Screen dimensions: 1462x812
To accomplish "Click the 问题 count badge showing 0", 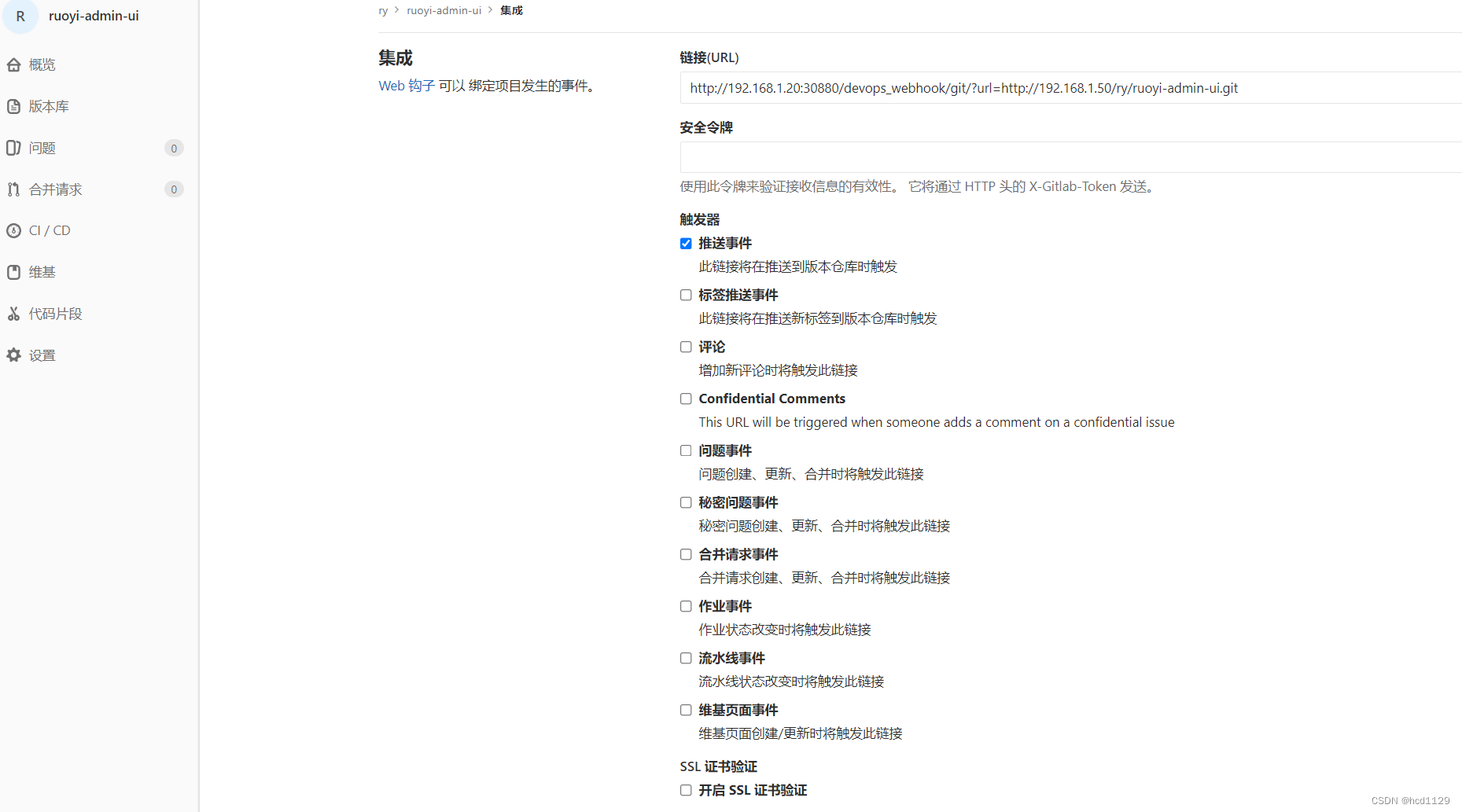I will tap(174, 148).
